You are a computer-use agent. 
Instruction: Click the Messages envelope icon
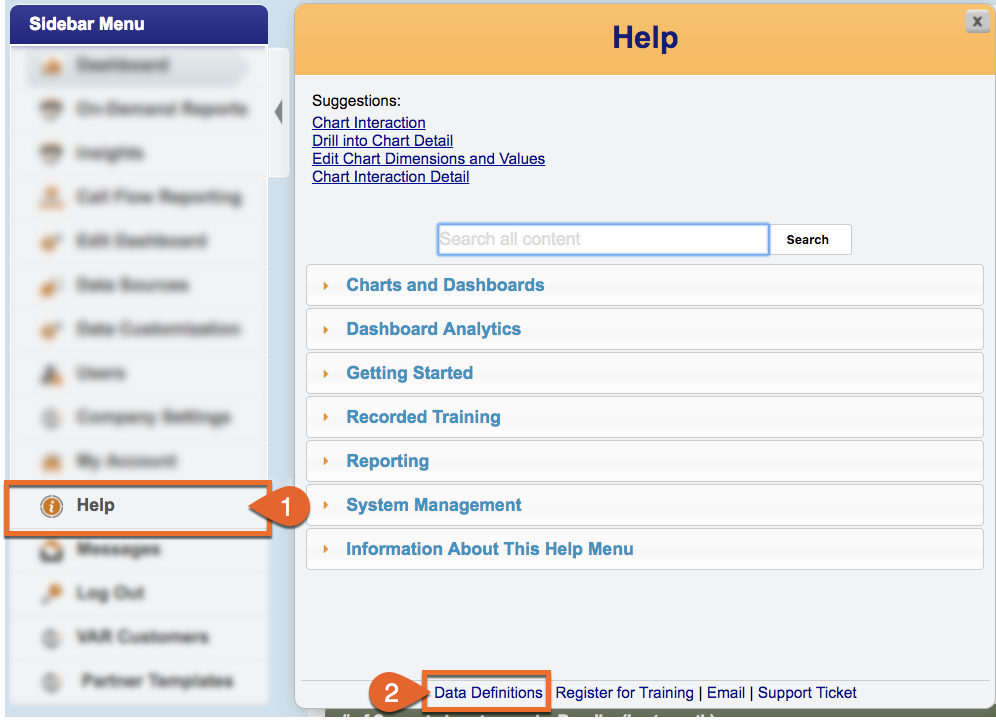tap(50, 550)
